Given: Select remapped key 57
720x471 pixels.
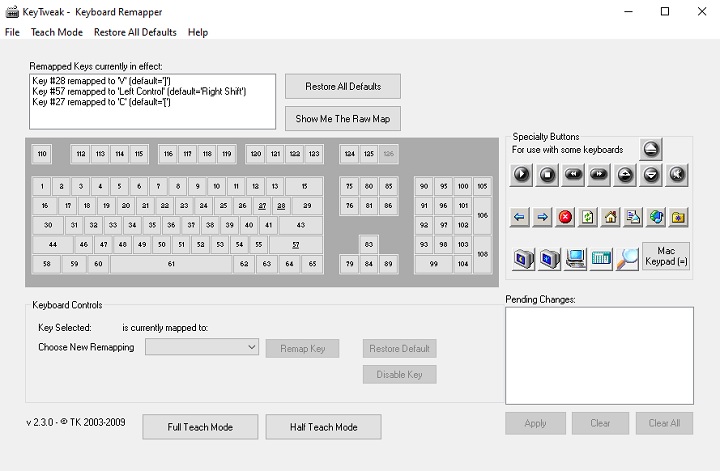Looking at the screenshot, I should pos(296,245).
